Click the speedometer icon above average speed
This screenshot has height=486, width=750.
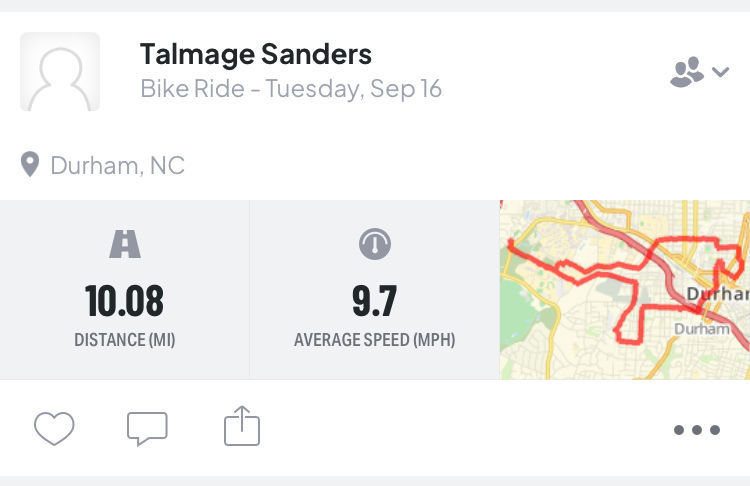click(x=374, y=244)
